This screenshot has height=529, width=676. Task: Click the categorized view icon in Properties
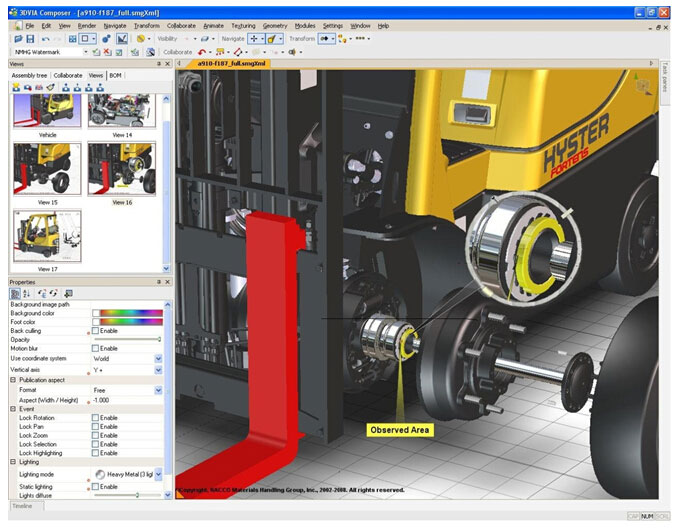15,293
